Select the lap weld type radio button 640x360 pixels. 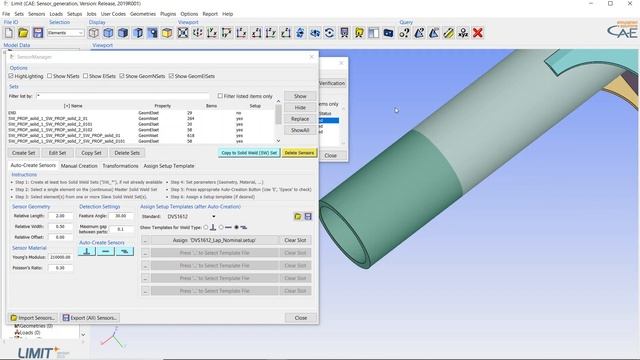point(236,227)
